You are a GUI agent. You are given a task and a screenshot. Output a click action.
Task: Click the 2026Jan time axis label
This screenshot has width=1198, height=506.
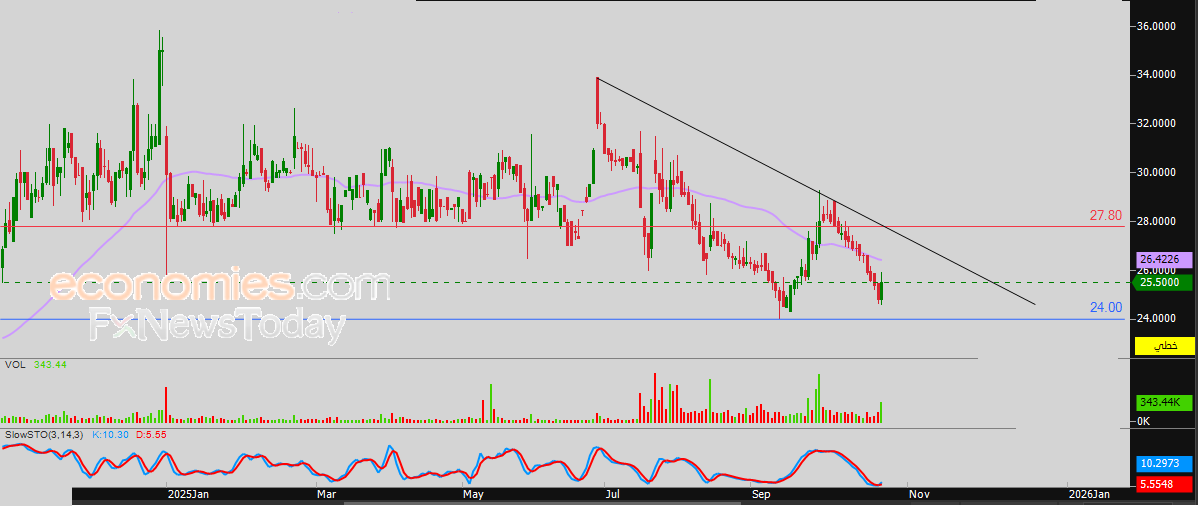click(x=1088, y=495)
